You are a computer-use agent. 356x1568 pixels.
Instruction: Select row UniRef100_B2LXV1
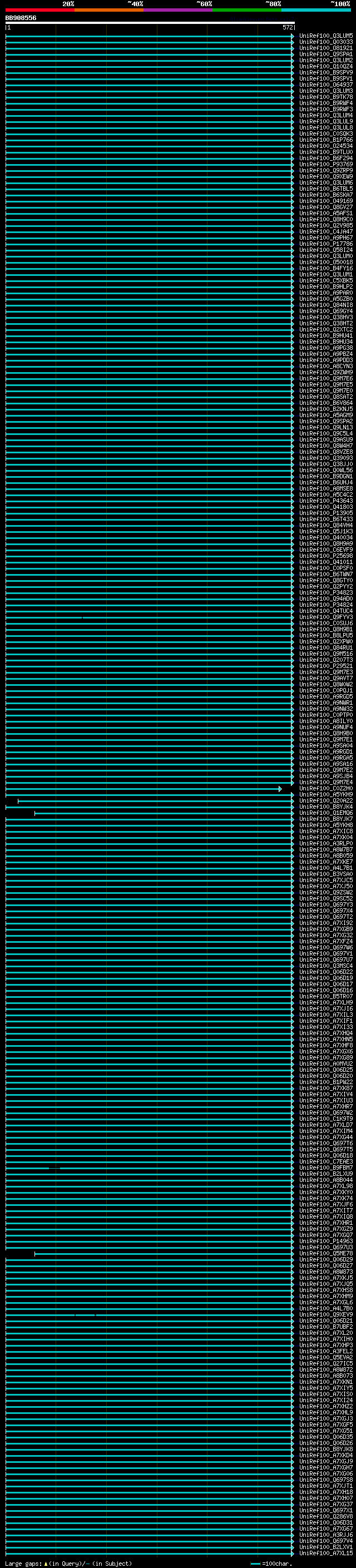click(x=326, y=1547)
